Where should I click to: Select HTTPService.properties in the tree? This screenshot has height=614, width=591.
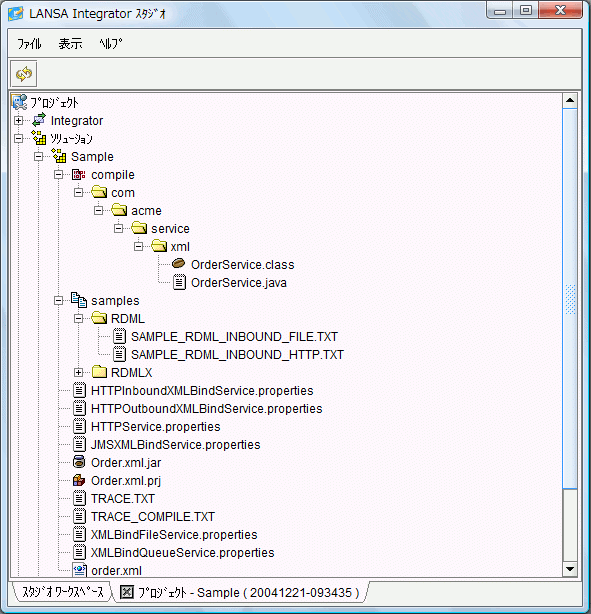(x=155, y=427)
